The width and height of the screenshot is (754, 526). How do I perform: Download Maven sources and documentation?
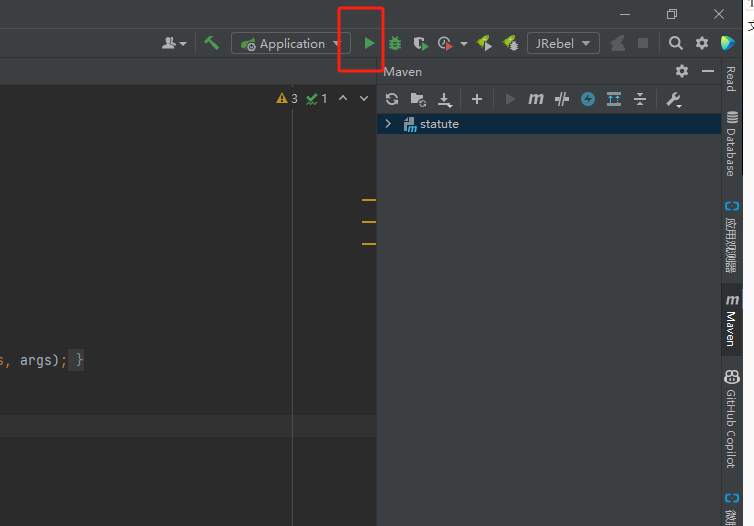445,99
